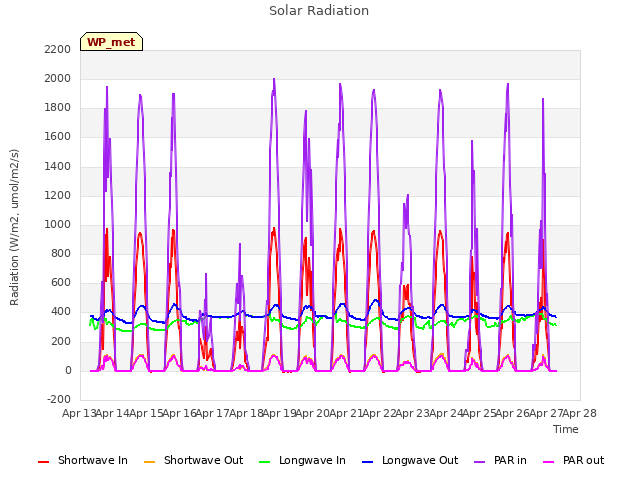Image resolution: width=640 pixels, height=480 pixels.
Task: Click the Longwave Out legend label
Action: click(420, 460)
